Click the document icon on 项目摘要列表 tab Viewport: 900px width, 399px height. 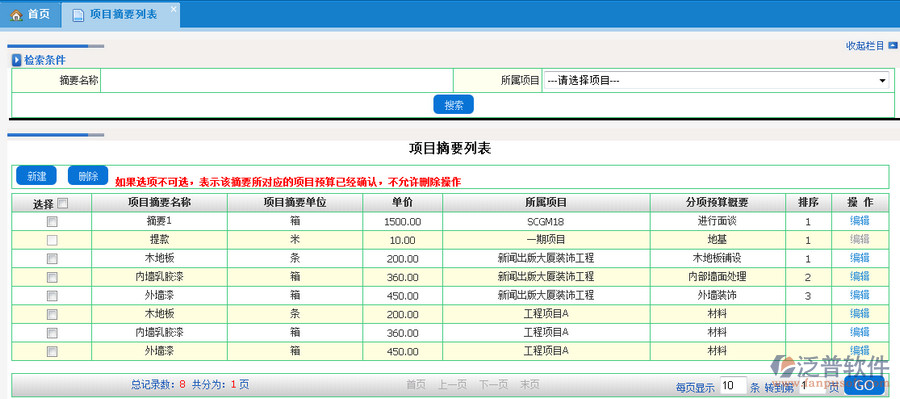click(77, 16)
